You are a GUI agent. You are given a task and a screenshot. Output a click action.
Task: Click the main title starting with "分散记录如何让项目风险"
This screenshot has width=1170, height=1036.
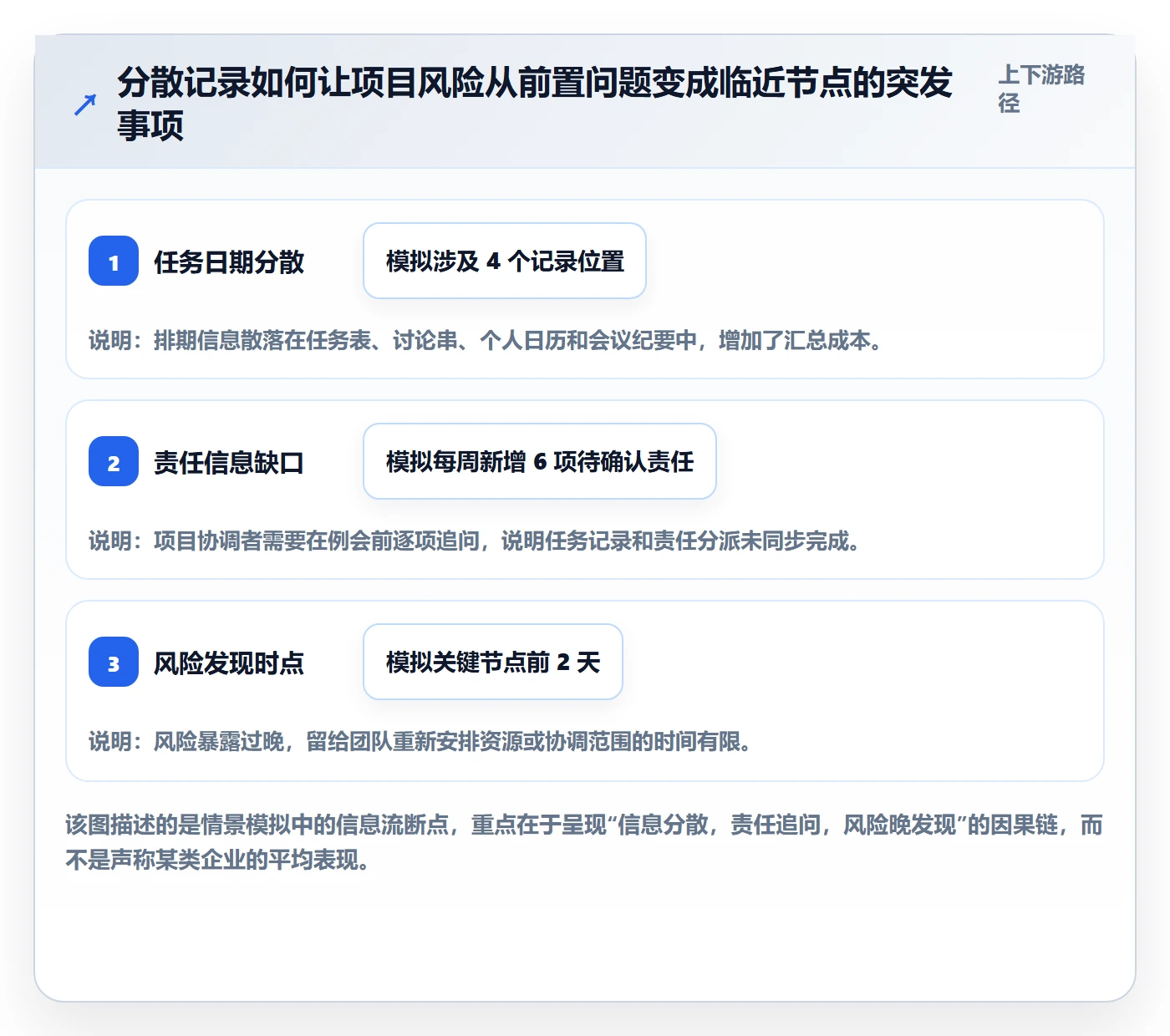(x=535, y=104)
